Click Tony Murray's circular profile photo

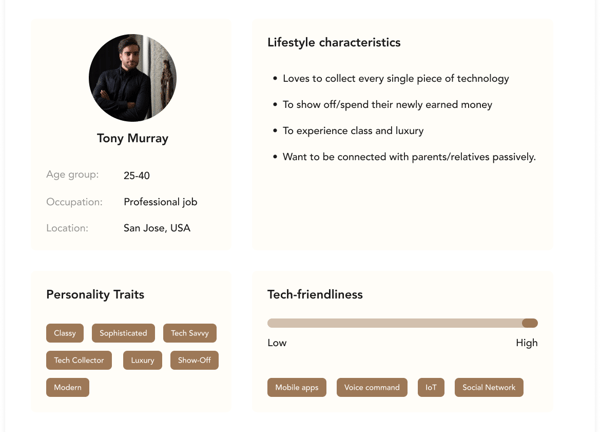point(133,78)
